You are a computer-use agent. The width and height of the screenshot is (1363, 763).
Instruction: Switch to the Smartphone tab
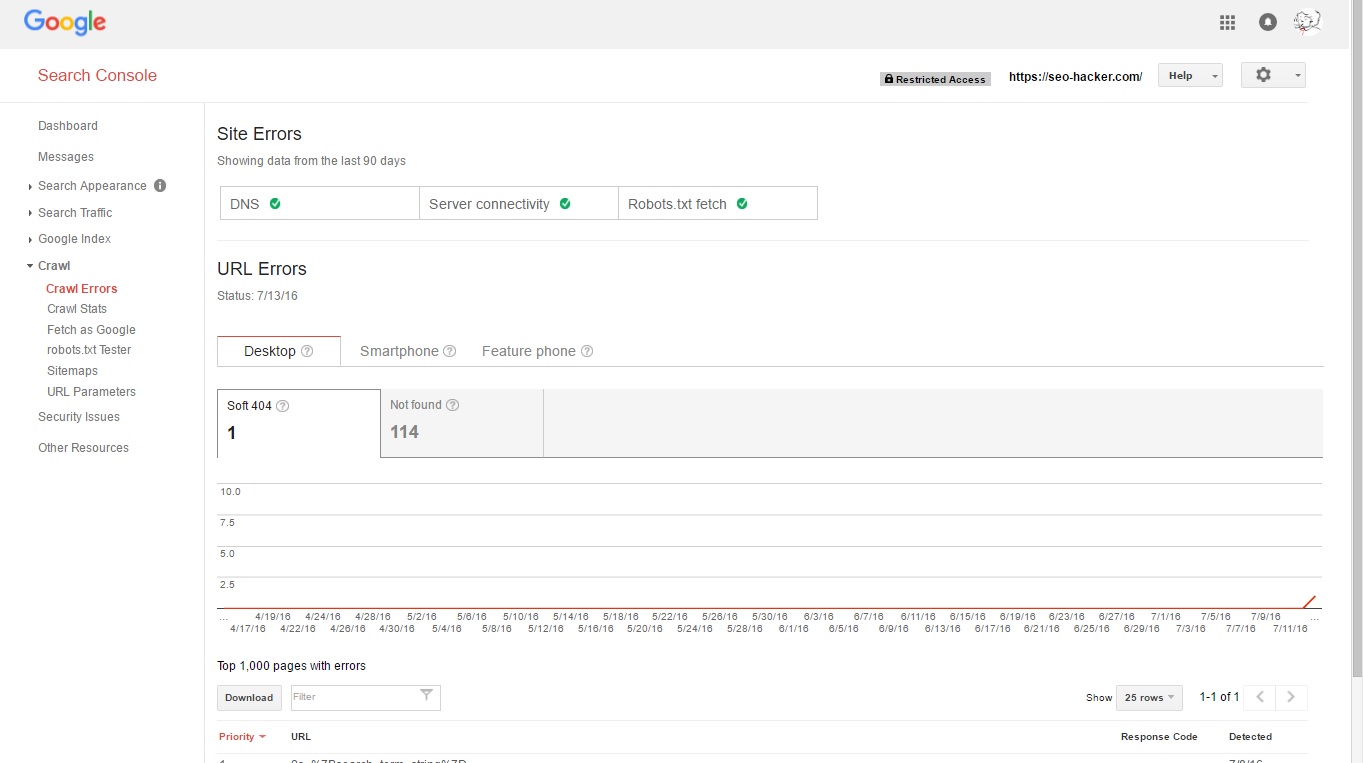[x=399, y=351]
